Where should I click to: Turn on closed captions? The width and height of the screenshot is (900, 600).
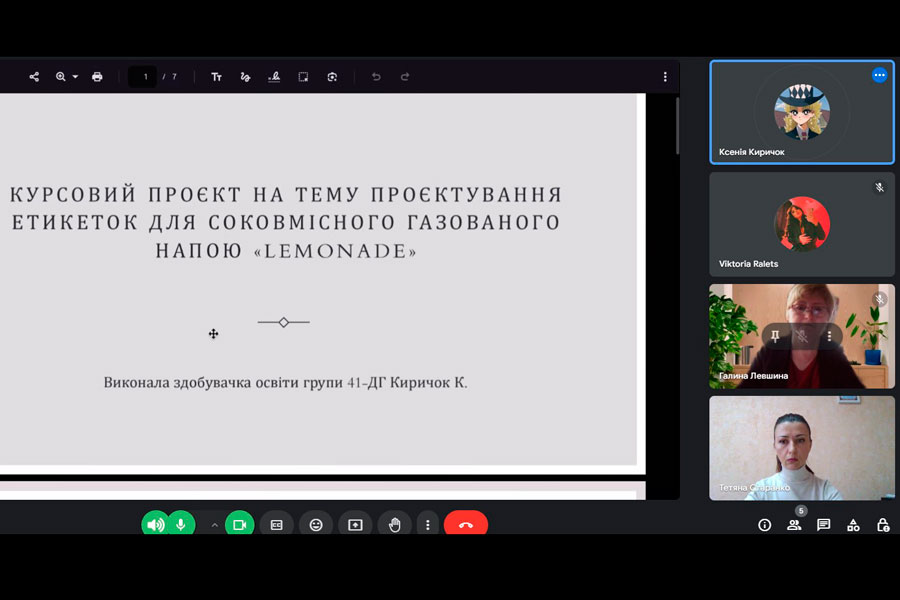(x=277, y=525)
